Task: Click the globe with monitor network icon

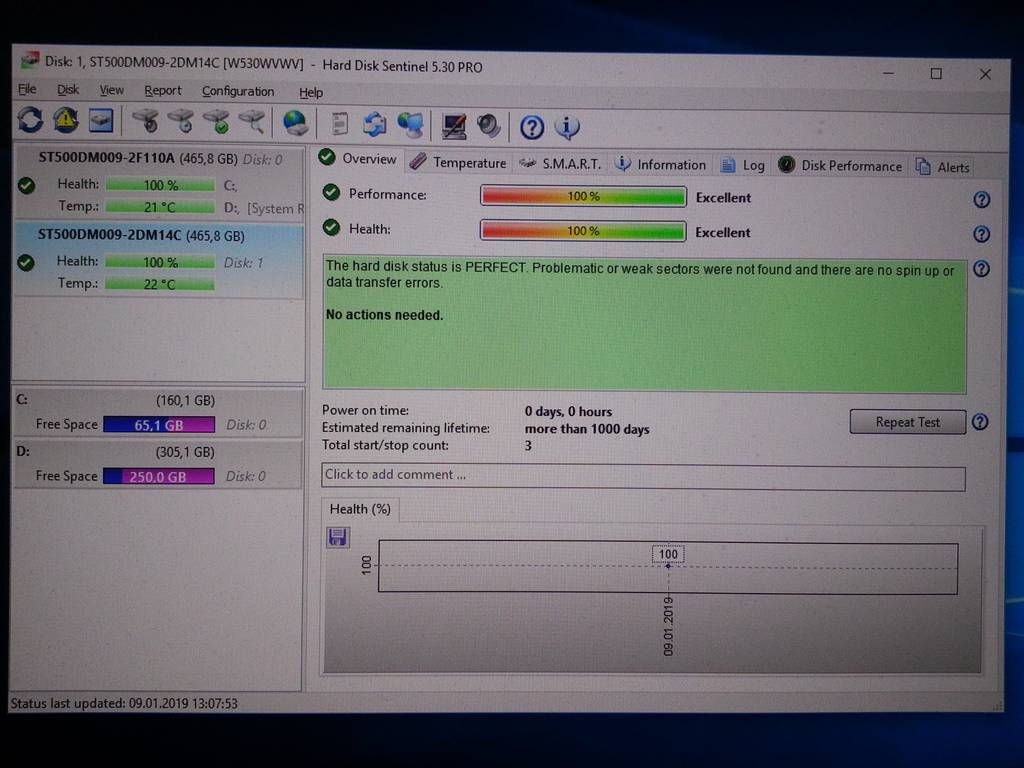Action: point(410,125)
